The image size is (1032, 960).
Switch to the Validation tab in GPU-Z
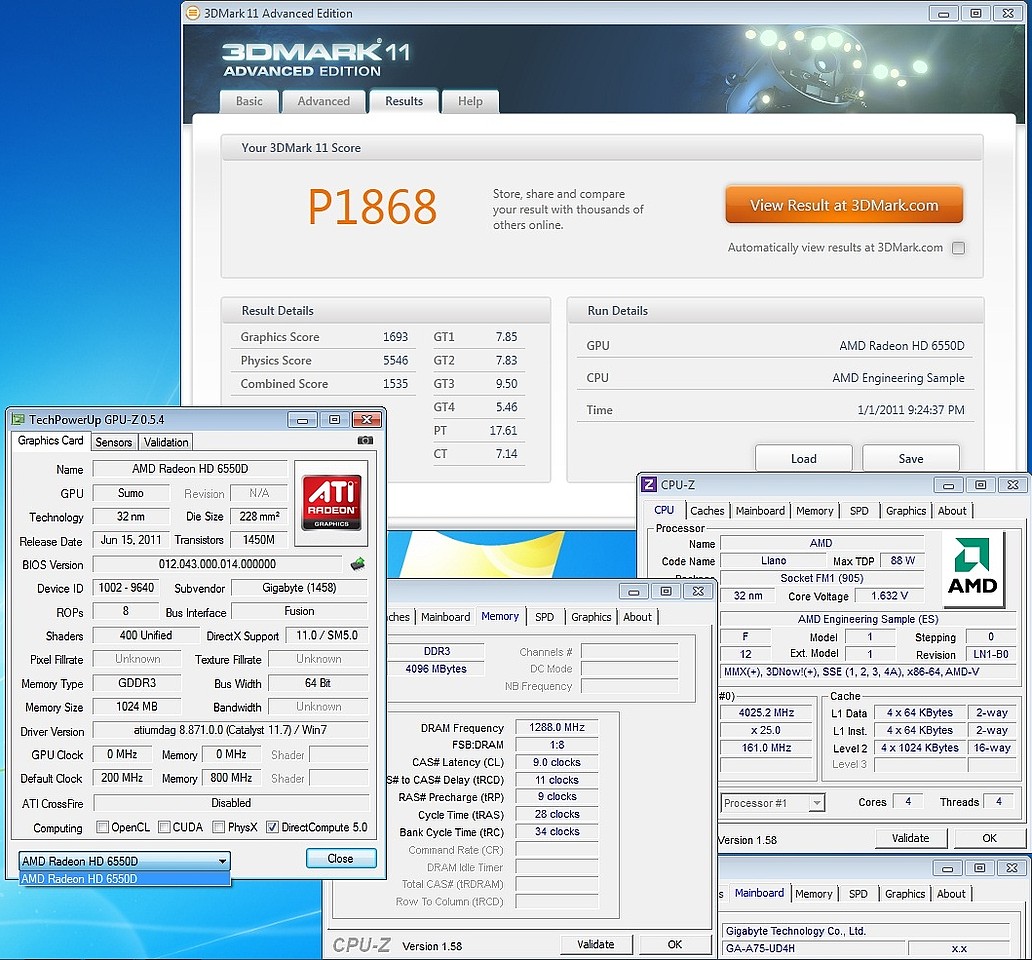pos(166,442)
